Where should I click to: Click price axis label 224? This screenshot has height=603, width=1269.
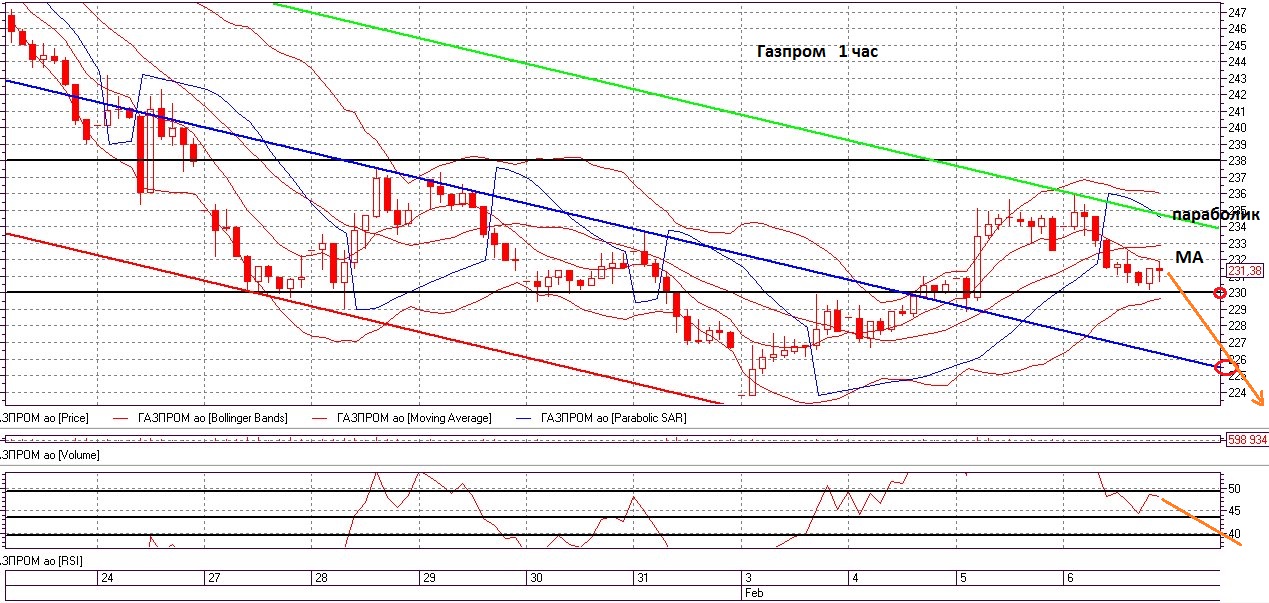(1237, 392)
